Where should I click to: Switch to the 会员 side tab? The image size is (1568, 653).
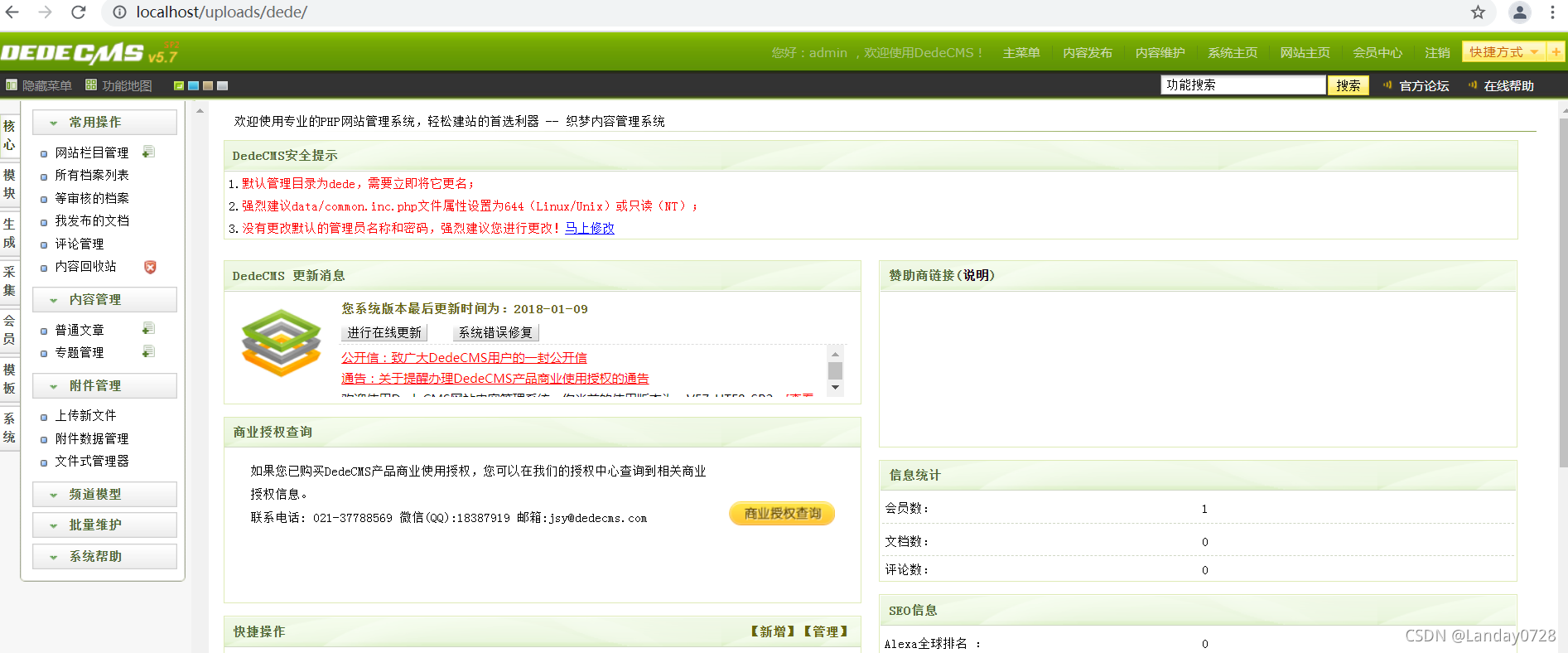pos(9,330)
